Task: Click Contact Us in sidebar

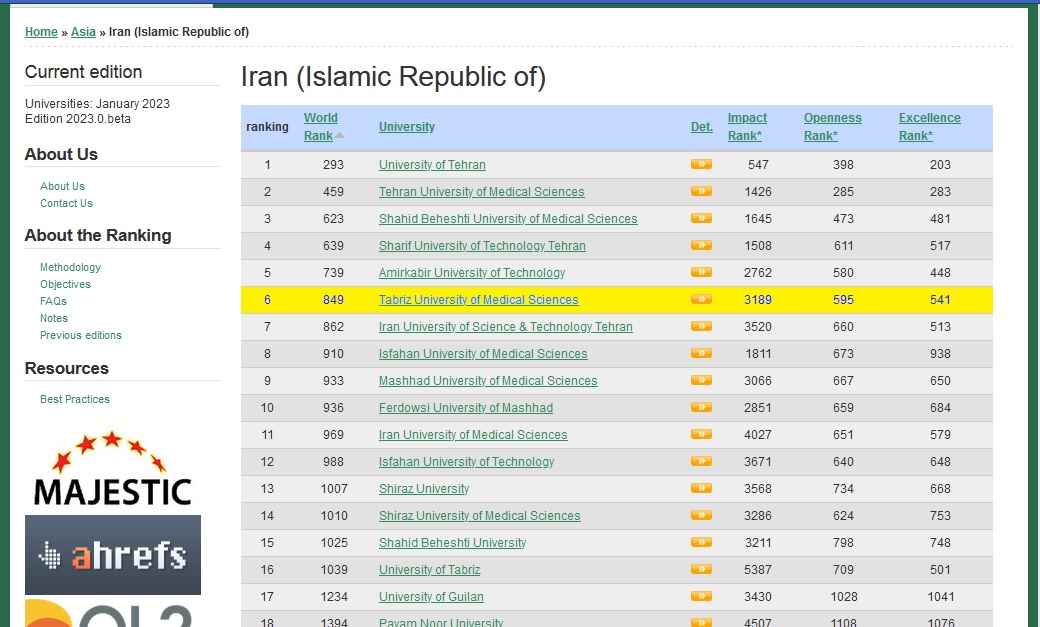Action: [x=66, y=203]
